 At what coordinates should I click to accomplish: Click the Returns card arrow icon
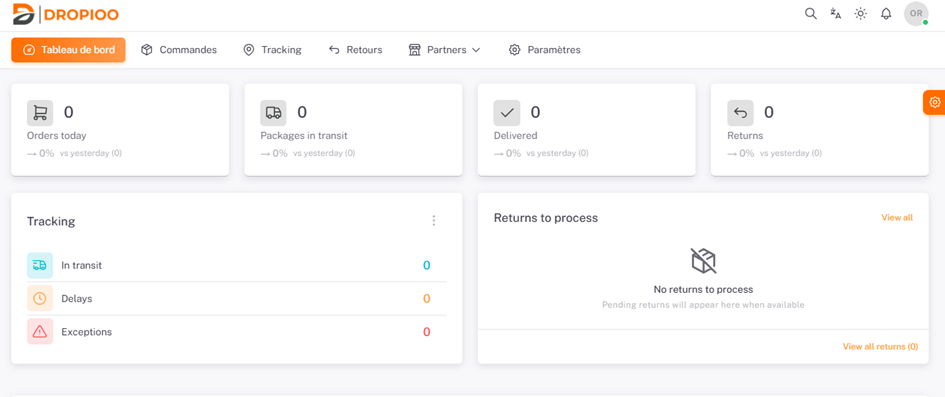740,113
